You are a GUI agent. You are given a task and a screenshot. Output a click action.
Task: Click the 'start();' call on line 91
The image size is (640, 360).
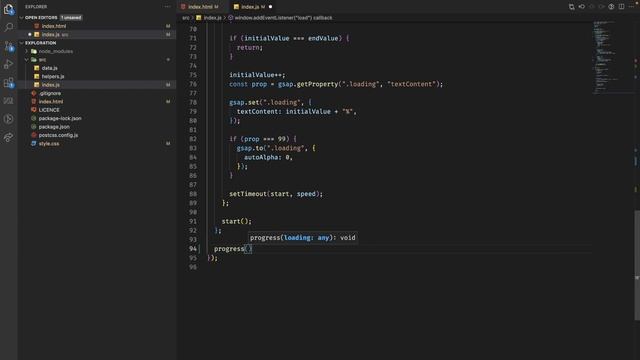click(x=237, y=221)
